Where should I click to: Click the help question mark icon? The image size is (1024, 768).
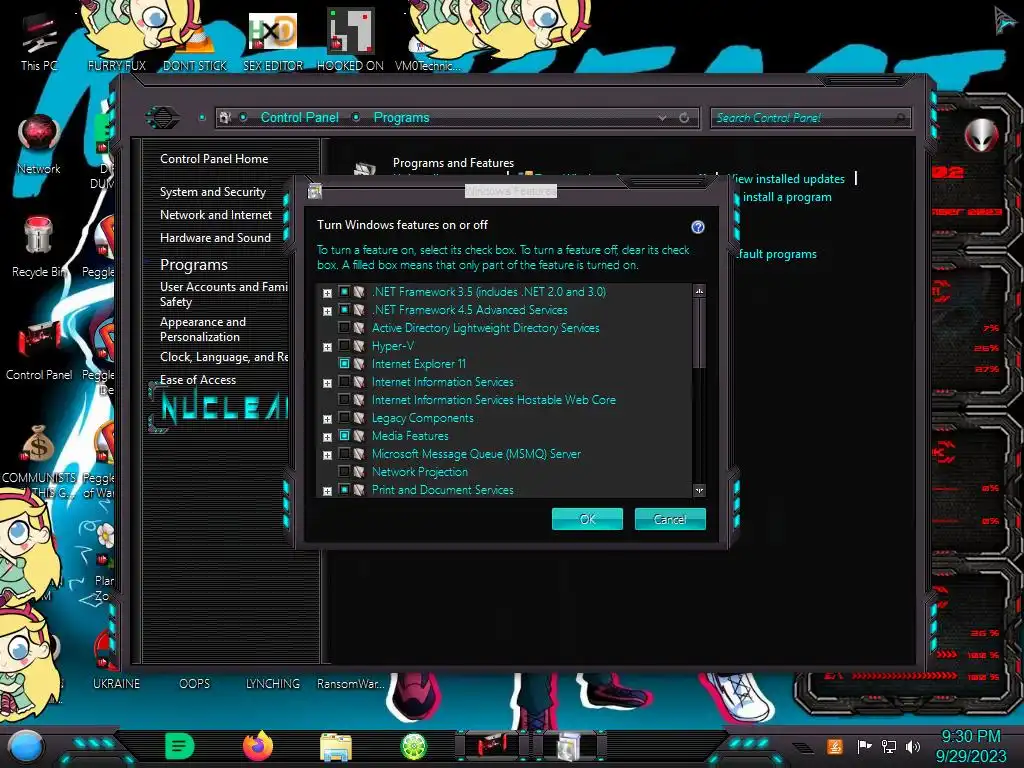coord(697,227)
